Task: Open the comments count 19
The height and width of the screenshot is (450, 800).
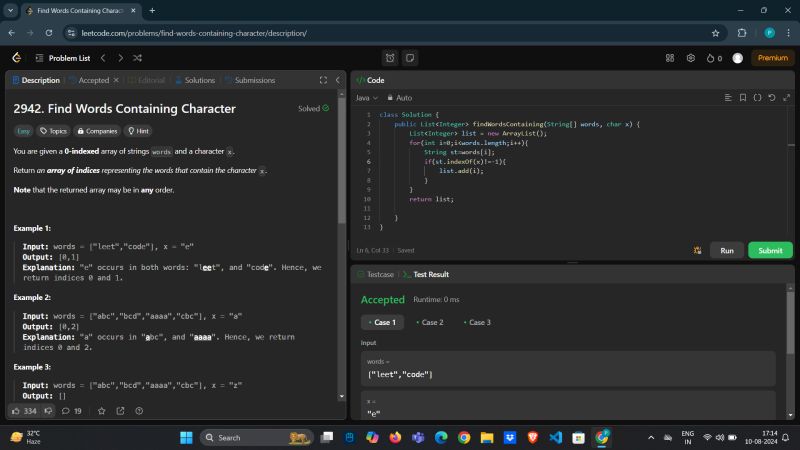Action: pos(72,411)
